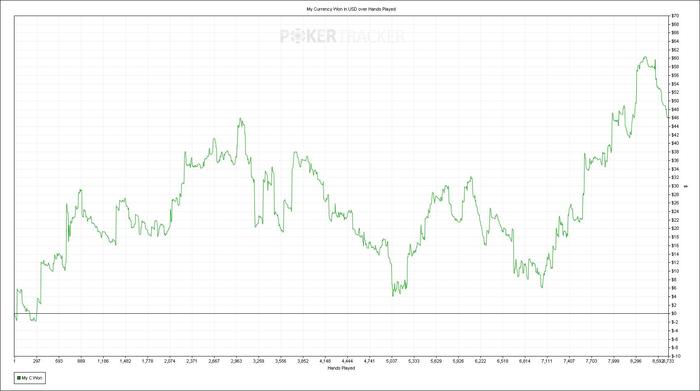
Task: Click the y-axis label $20
Action: (x=675, y=229)
